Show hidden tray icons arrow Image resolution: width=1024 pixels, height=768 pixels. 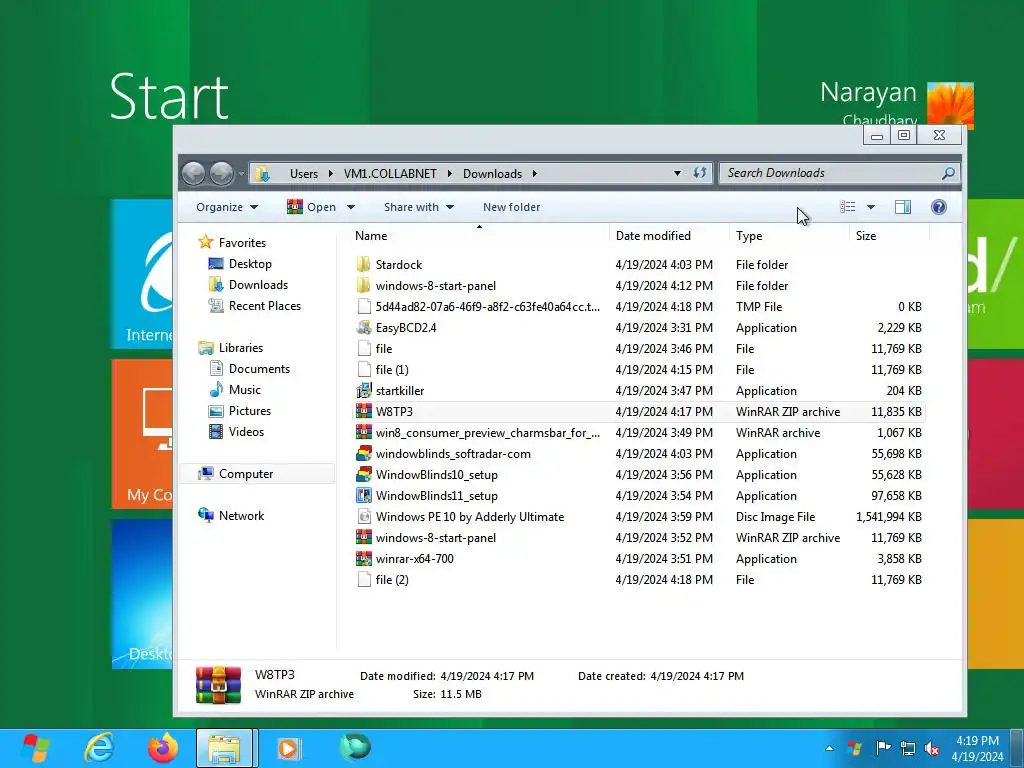coord(829,748)
